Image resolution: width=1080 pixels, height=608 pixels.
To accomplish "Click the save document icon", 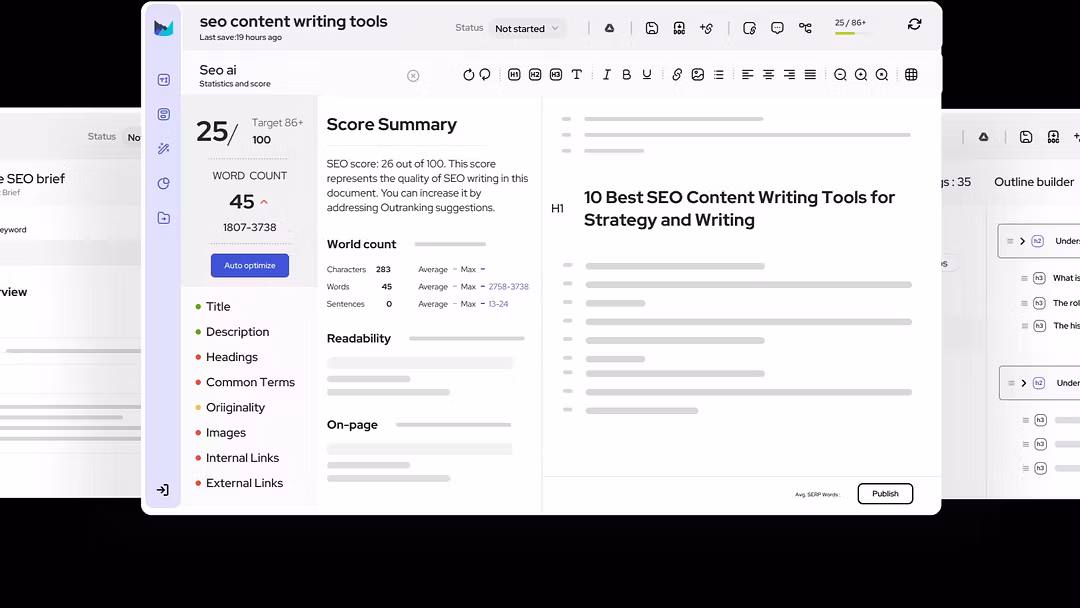I will click(652, 28).
